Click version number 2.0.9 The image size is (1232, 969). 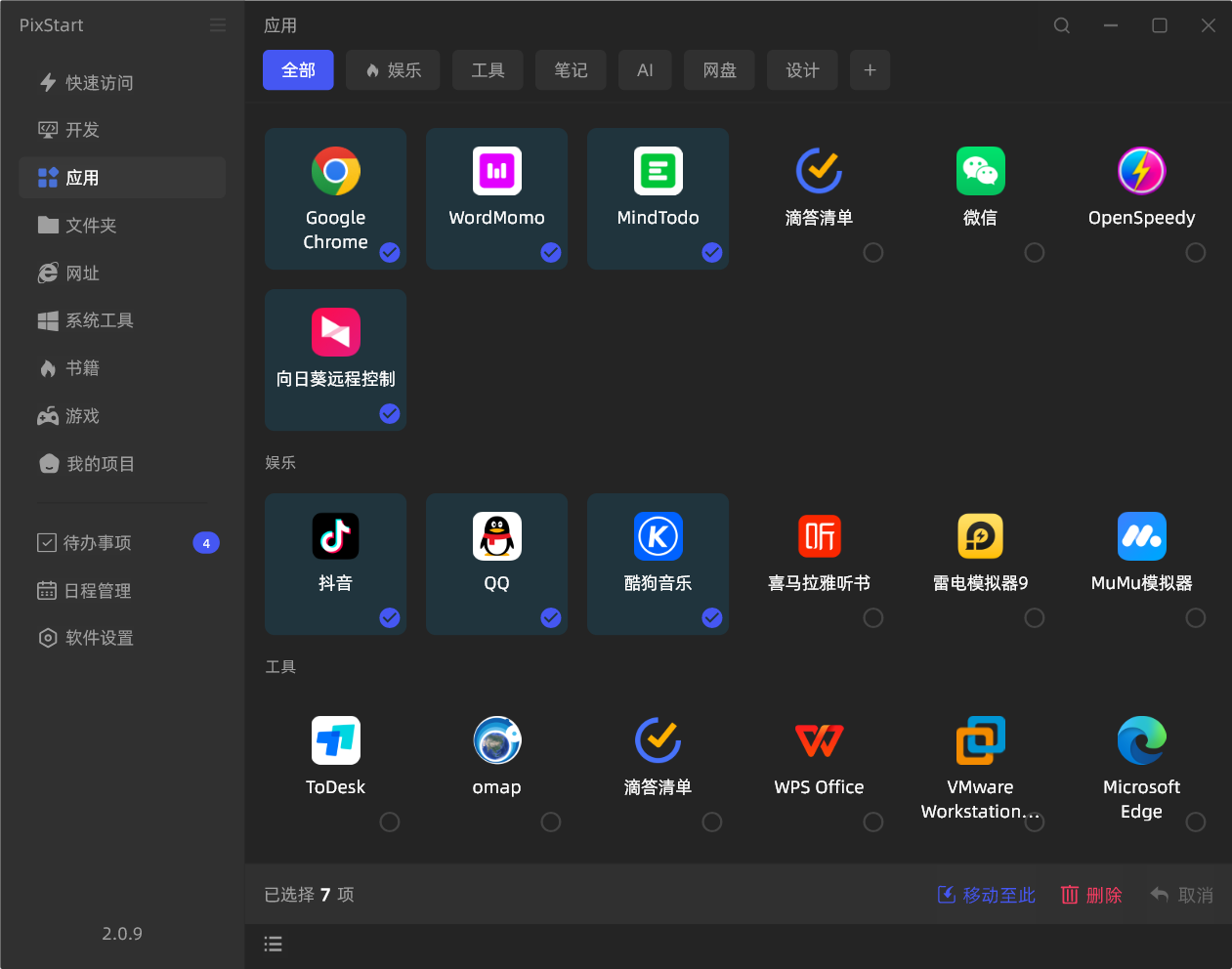coord(122,934)
